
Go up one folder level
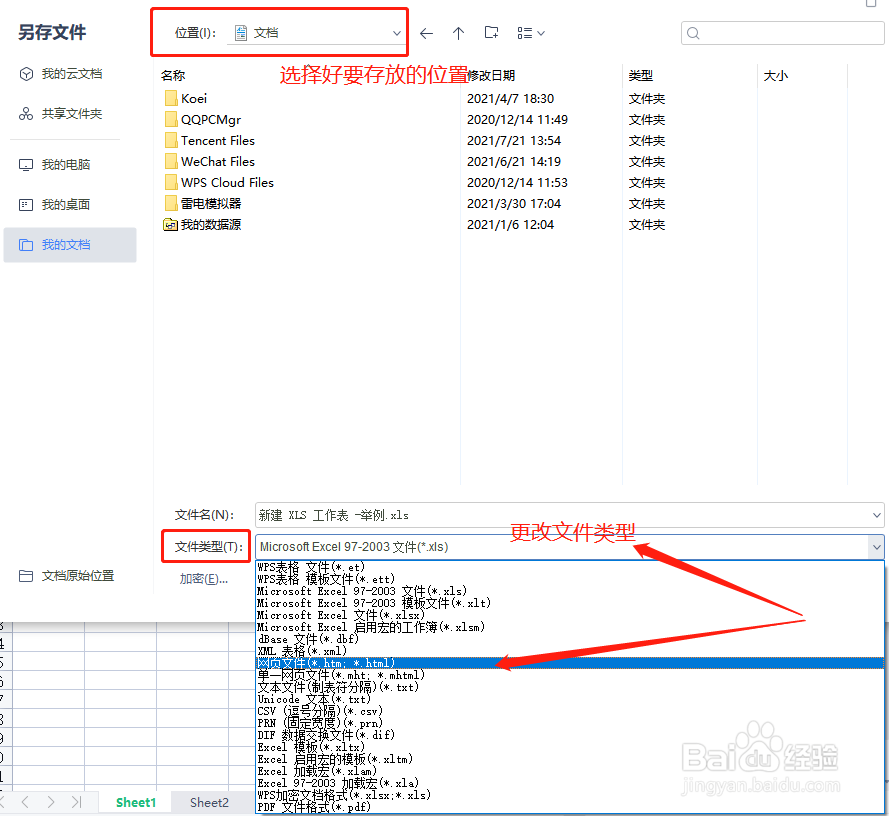pyautogui.click(x=458, y=32)
